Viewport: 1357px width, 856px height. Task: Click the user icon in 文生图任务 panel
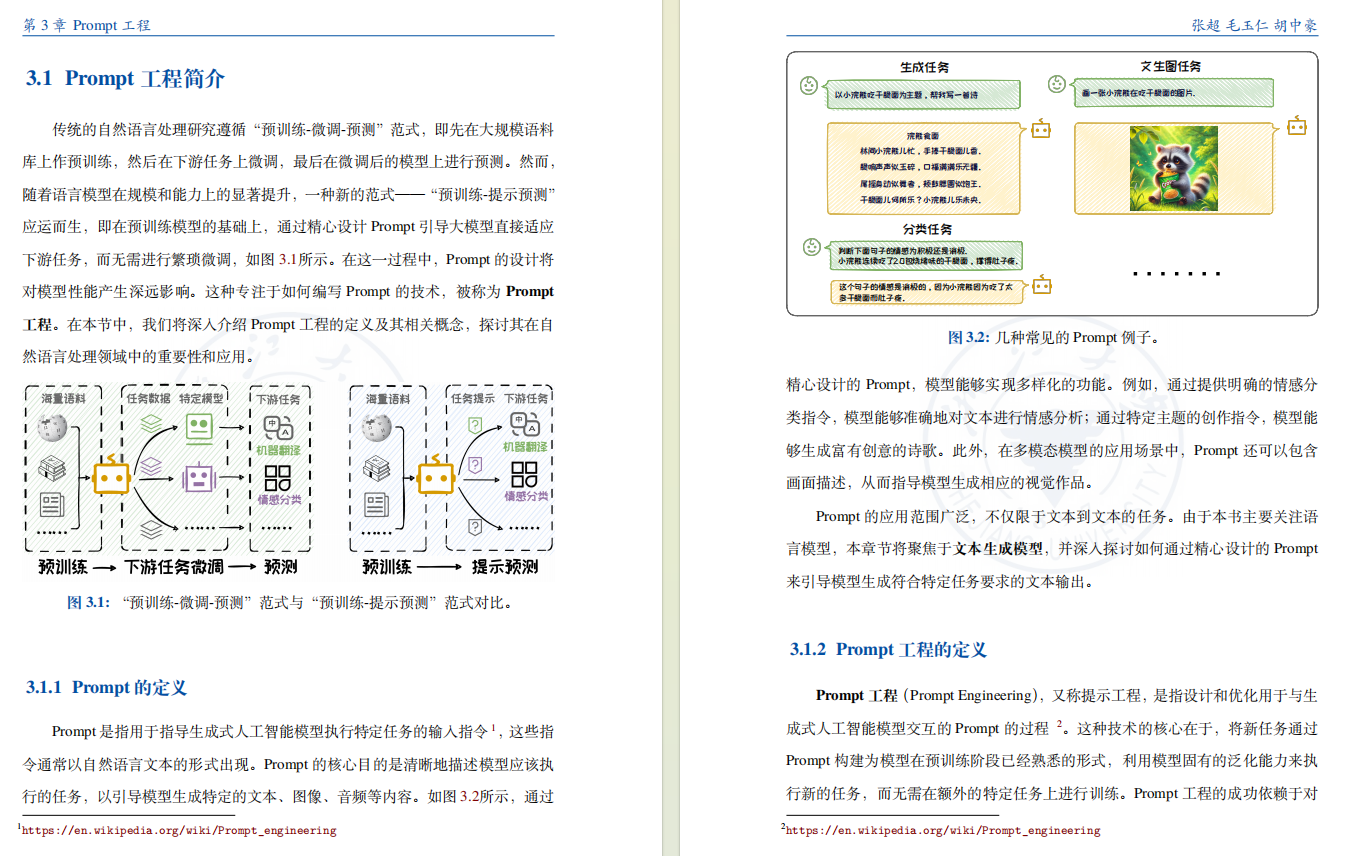click(x=1056, y=85)
